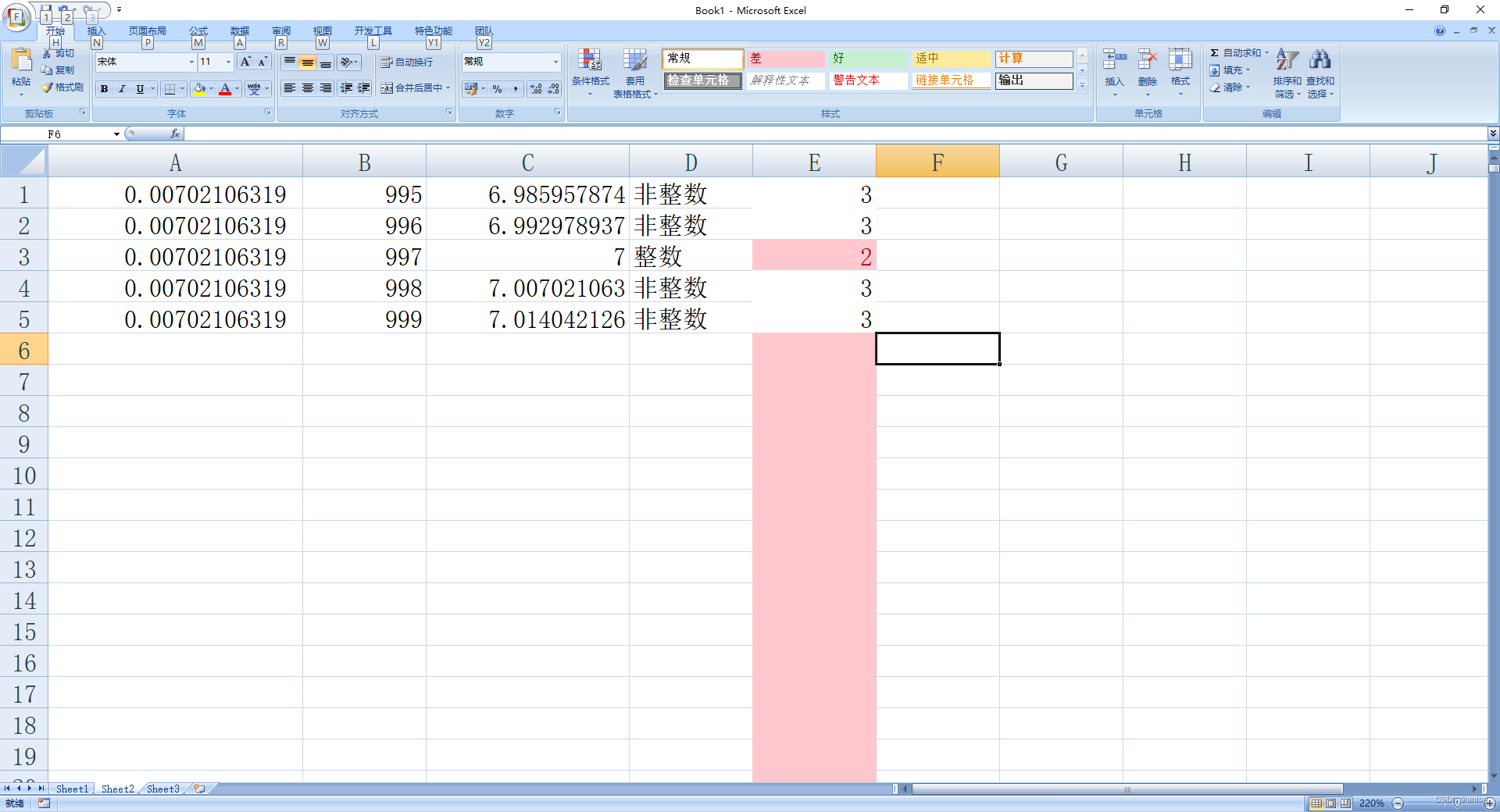This screenshot has height=812, width=1500.
Task: Apply the 好 (Good) cell style
Action: pyautogui.click(x=869, y=59)
